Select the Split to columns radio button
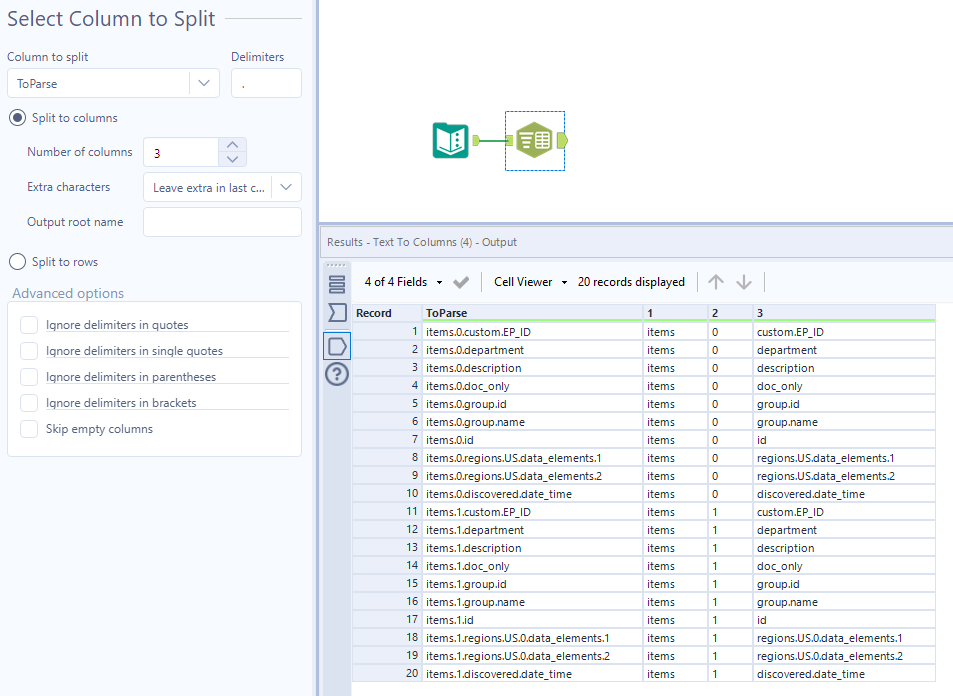Screen dimensions: 953x696 tap(17, 118)
